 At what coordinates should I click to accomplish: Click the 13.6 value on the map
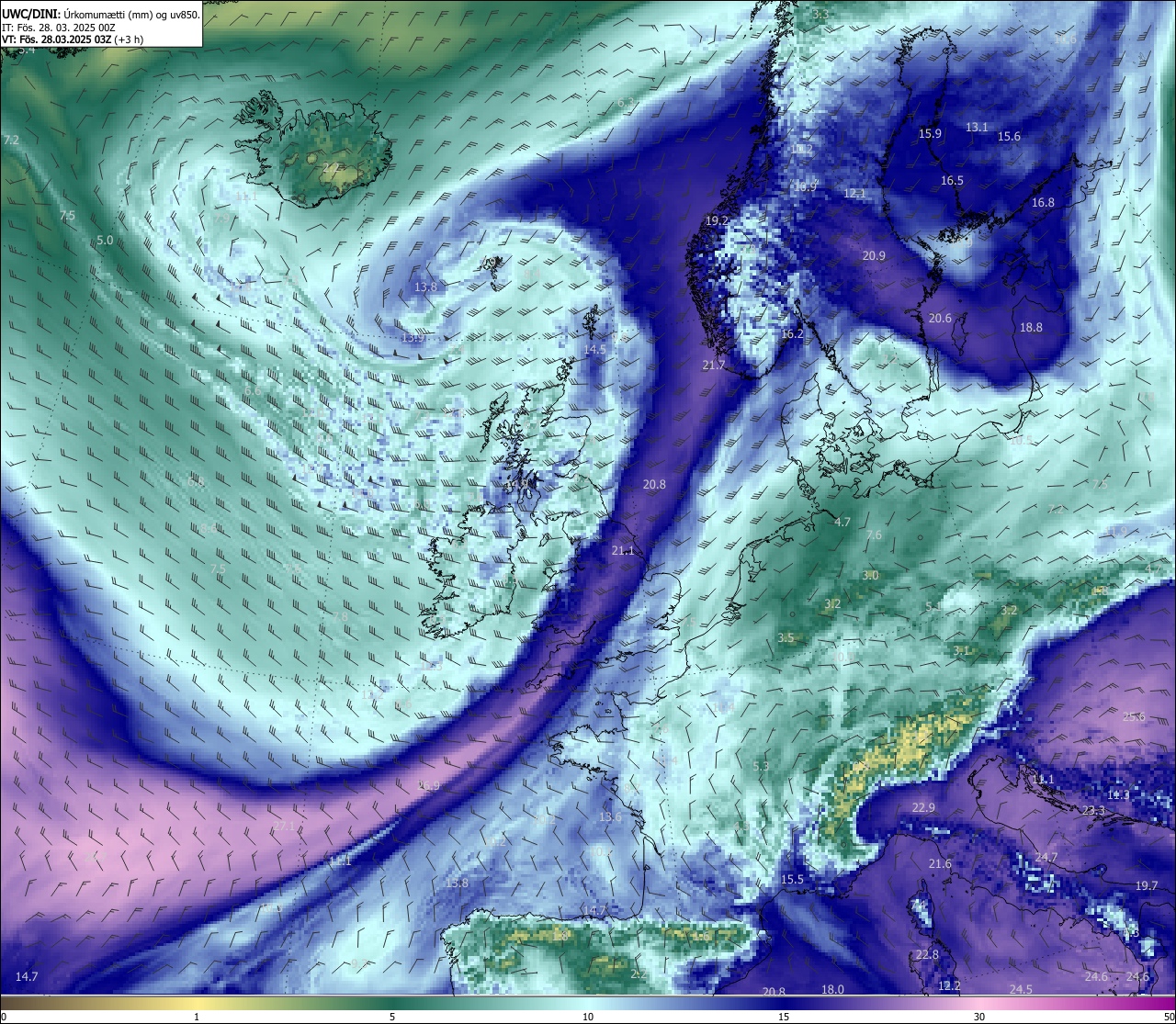click(x=610, y=816)
